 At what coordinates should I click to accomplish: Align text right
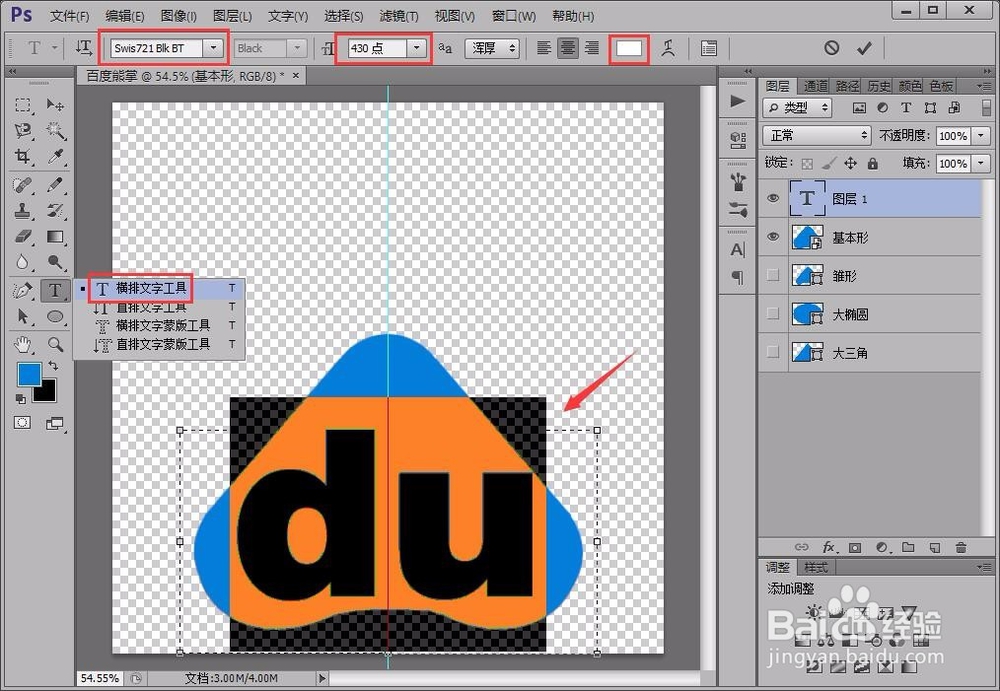click(x=592, y=48)
